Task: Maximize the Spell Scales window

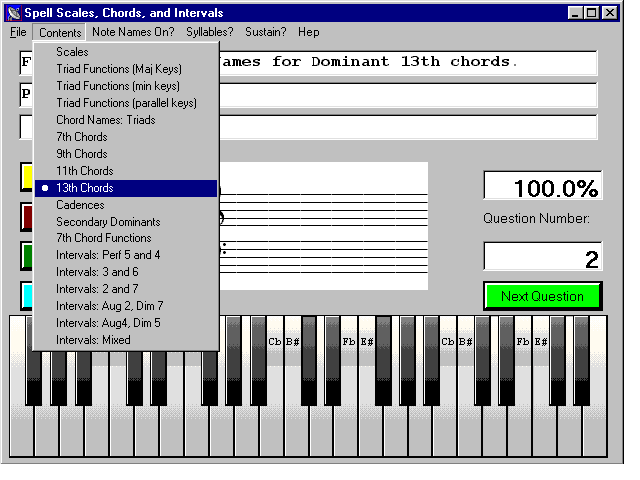Action: pyautogui.click(x=591, y=13)
